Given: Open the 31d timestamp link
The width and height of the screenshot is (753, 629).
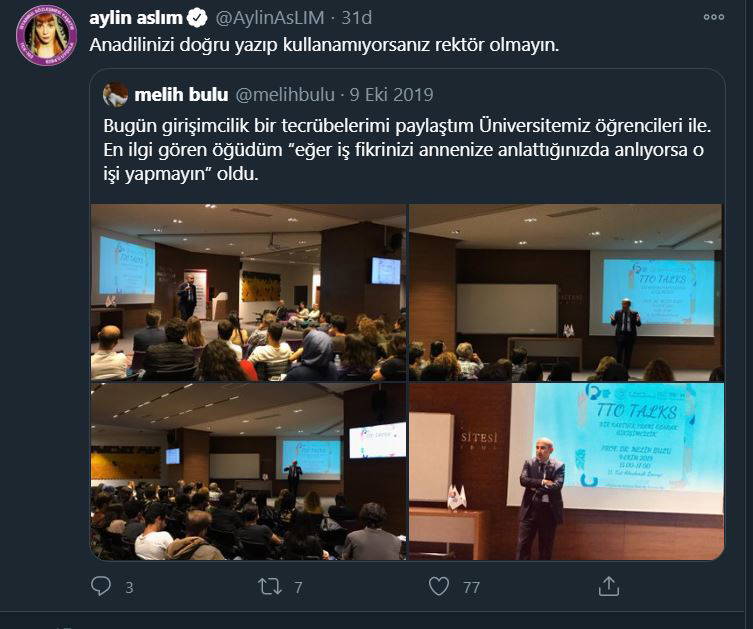Looking at the screenshot, I should 357,18.
